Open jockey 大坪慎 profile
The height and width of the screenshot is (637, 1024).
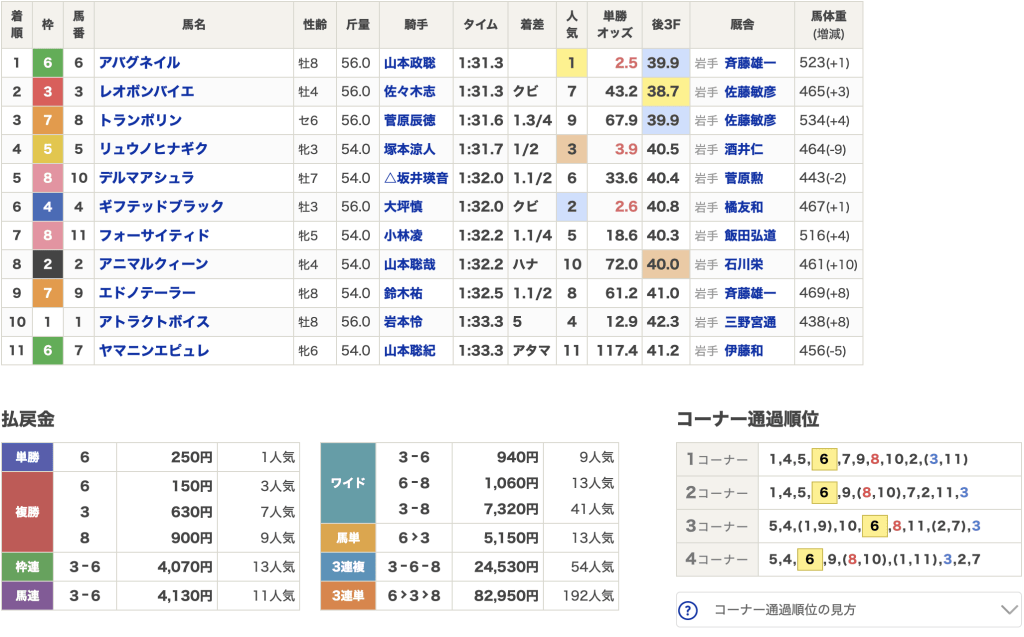coord(403,206)
